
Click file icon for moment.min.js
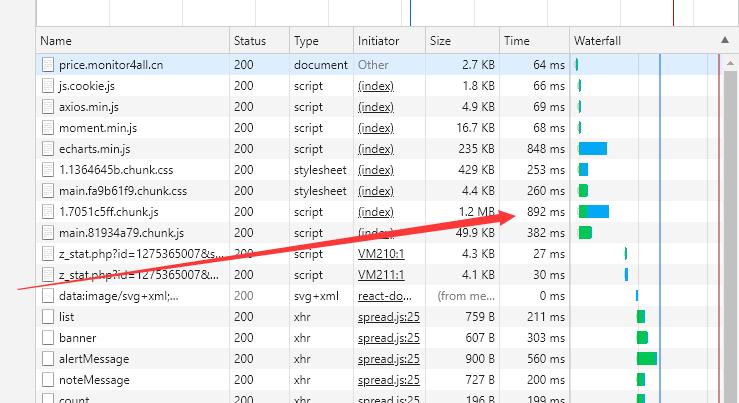[48, 128]
